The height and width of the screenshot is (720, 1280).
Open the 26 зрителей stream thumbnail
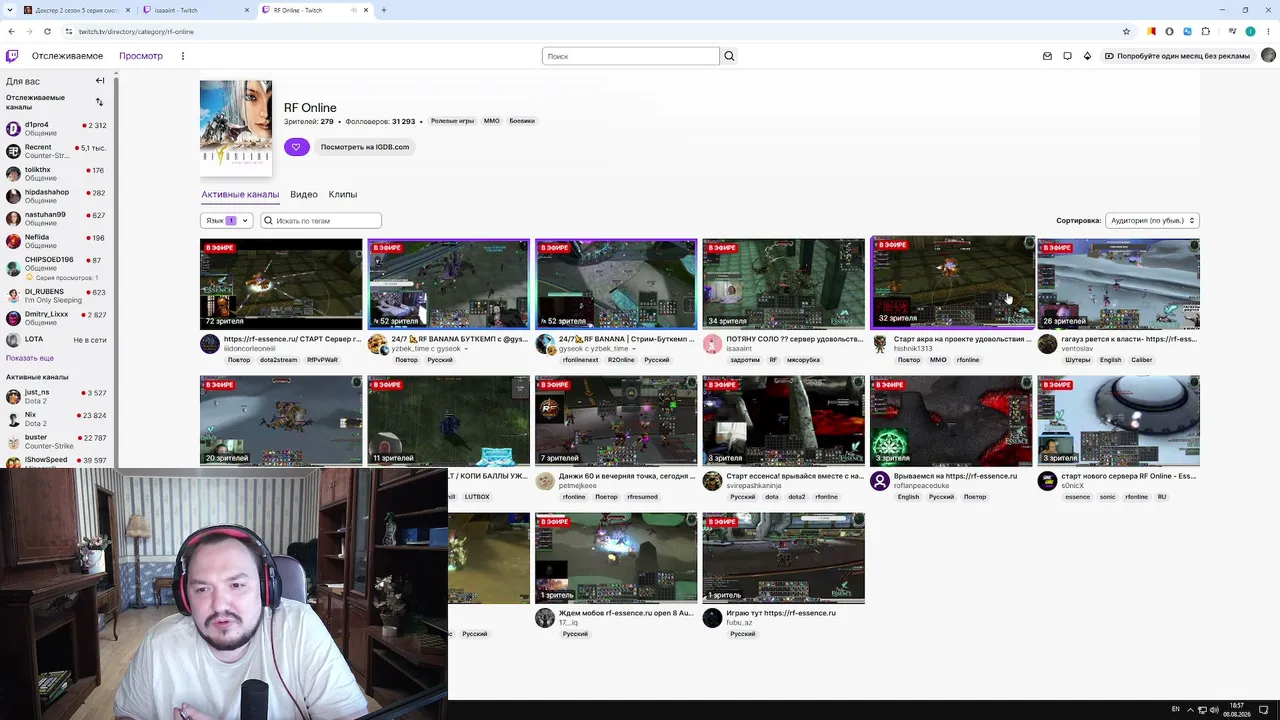[1118, 284]
